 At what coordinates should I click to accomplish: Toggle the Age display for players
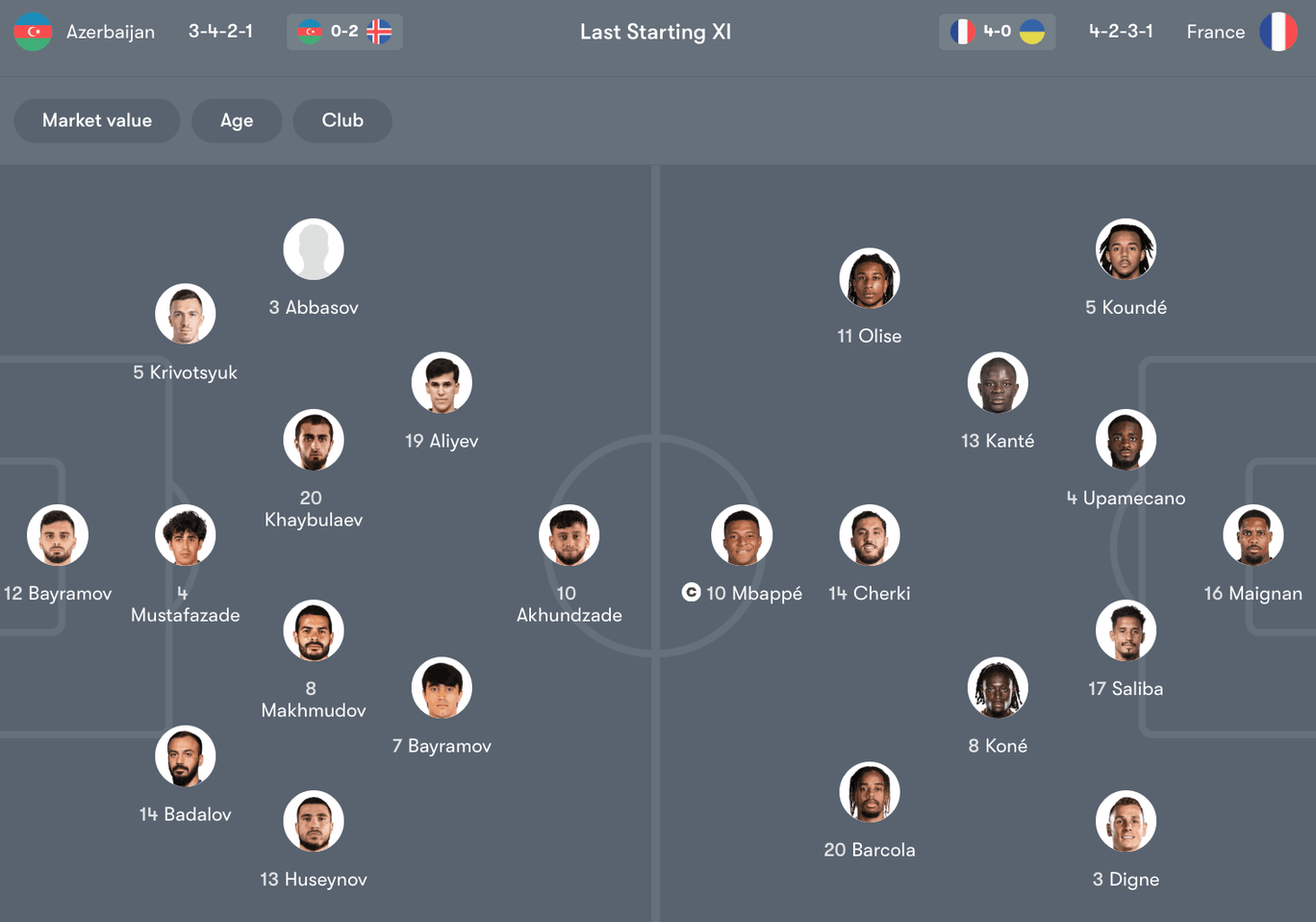tap(237, 120)
